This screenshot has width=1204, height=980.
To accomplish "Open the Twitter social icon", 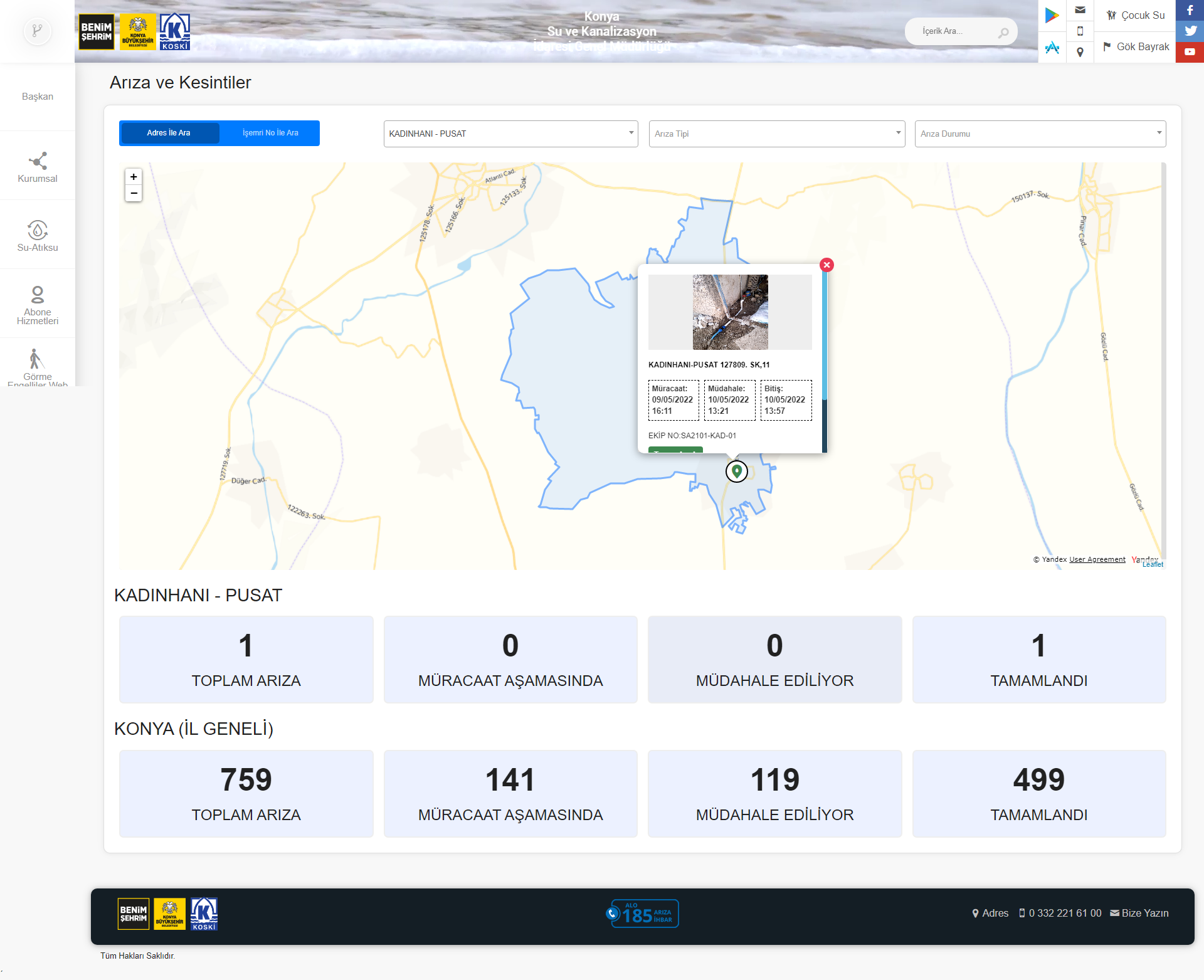I will [x=1190, y=31].
